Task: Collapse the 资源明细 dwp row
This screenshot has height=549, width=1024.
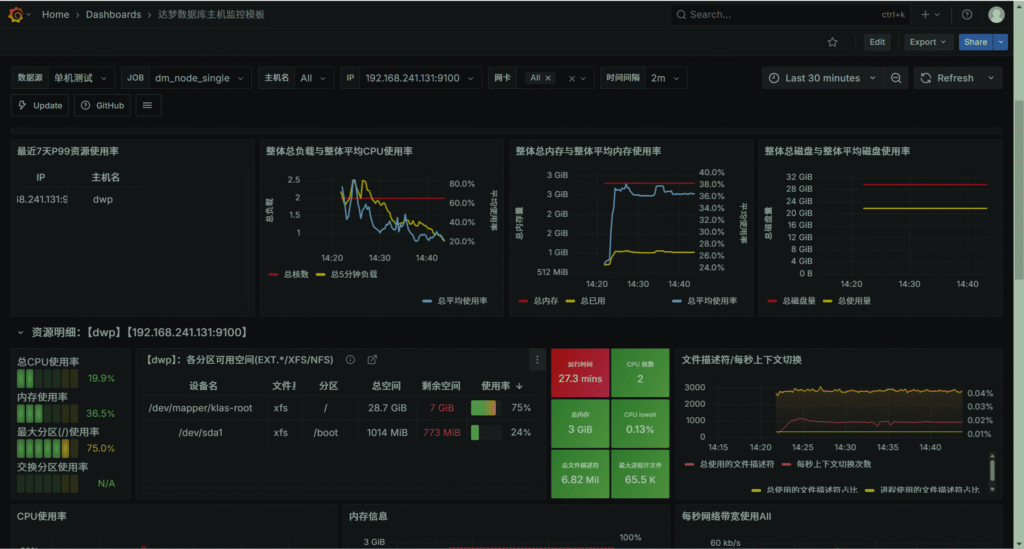Action: pos(20,332)
